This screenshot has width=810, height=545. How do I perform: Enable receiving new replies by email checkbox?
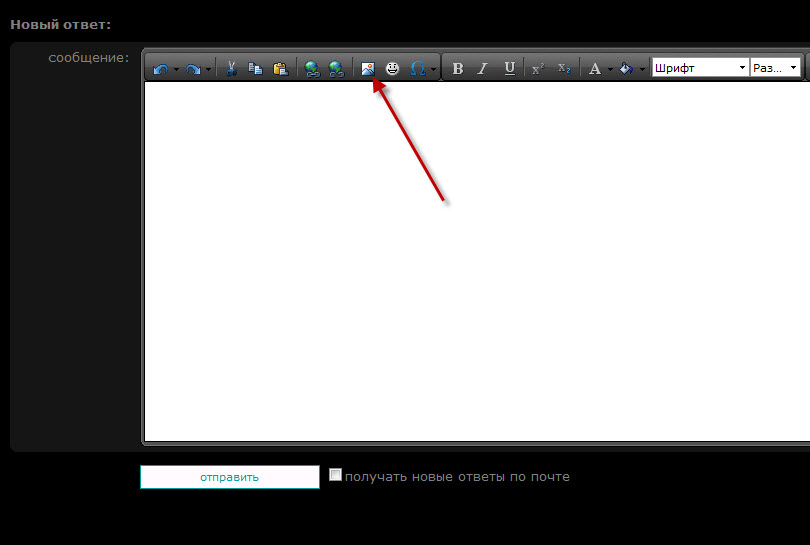(x=336, y=475)
